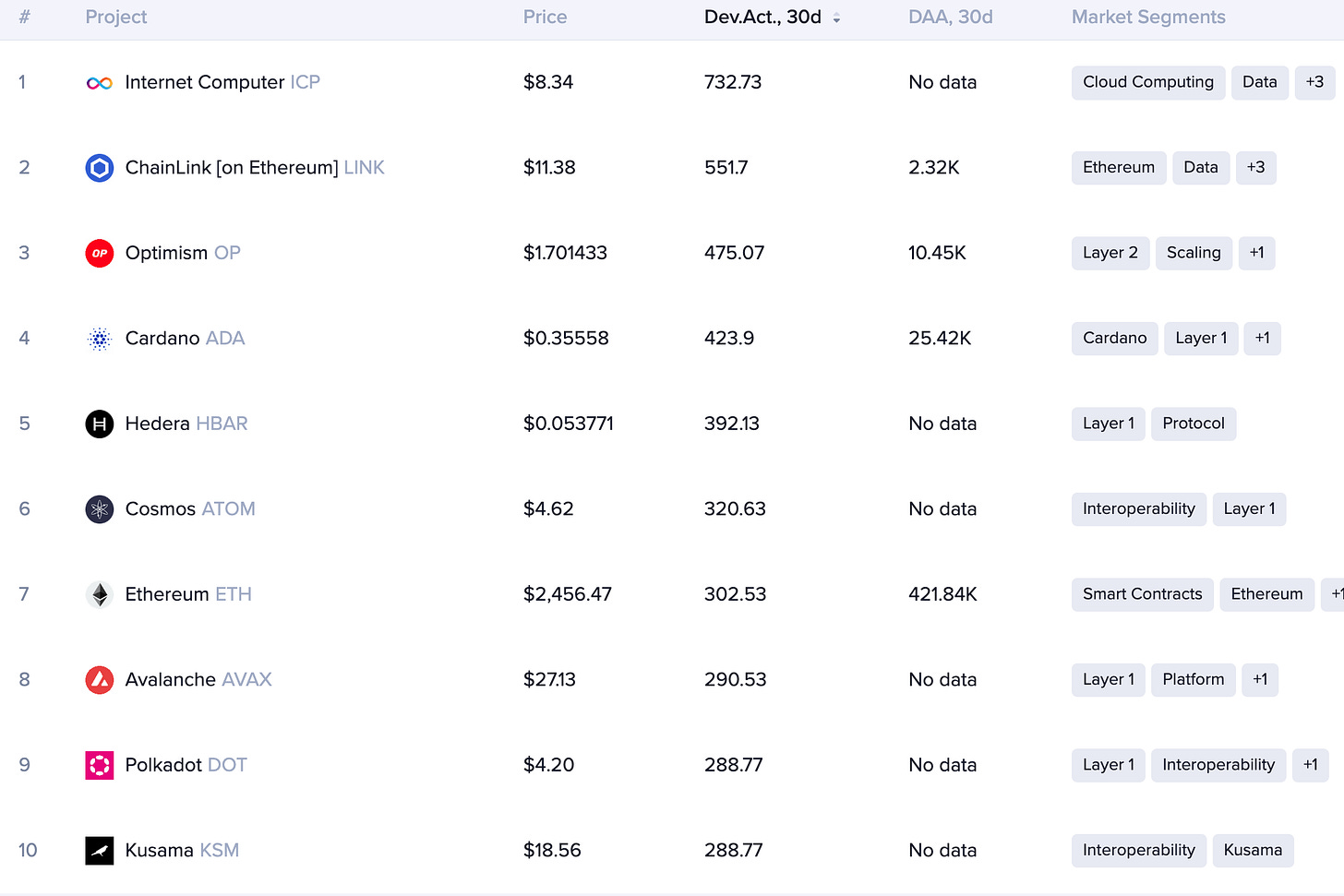This screenshot has height=896, width=1344.
Task: Click the Dev.Act., 30d header label
Action: coord(762,17)
